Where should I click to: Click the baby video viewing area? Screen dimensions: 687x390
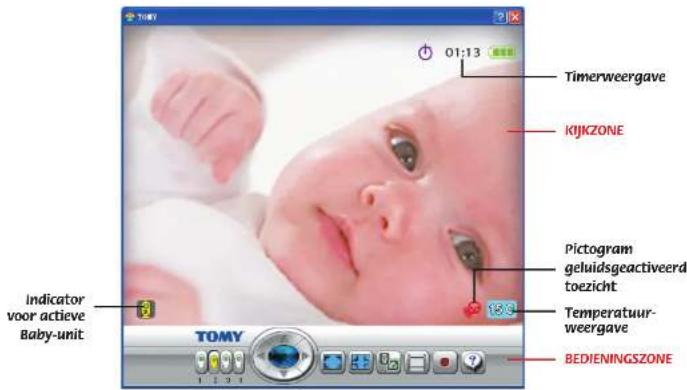point(323,175)
